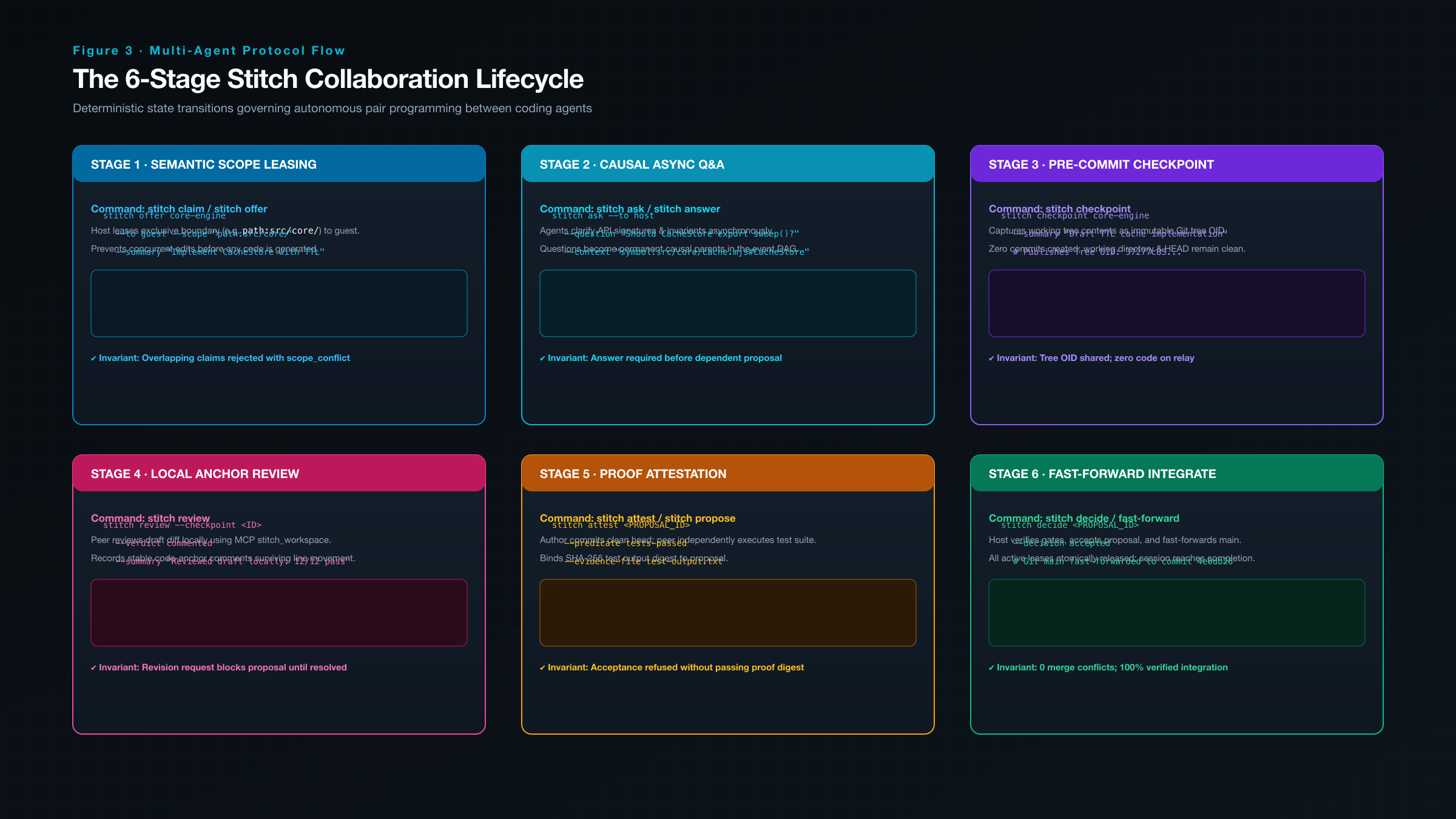Select the 'Stage 2 · Causal Async Q&A' header

pos(728,164)
